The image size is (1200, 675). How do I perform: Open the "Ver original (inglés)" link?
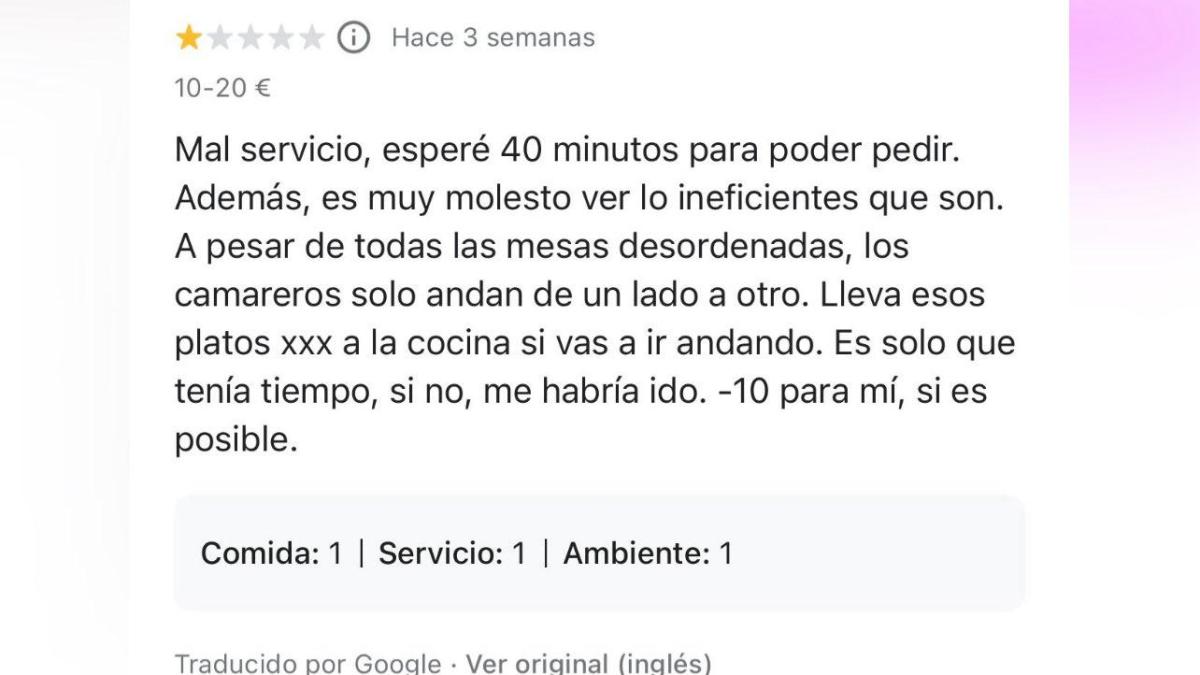click(590, 663)
